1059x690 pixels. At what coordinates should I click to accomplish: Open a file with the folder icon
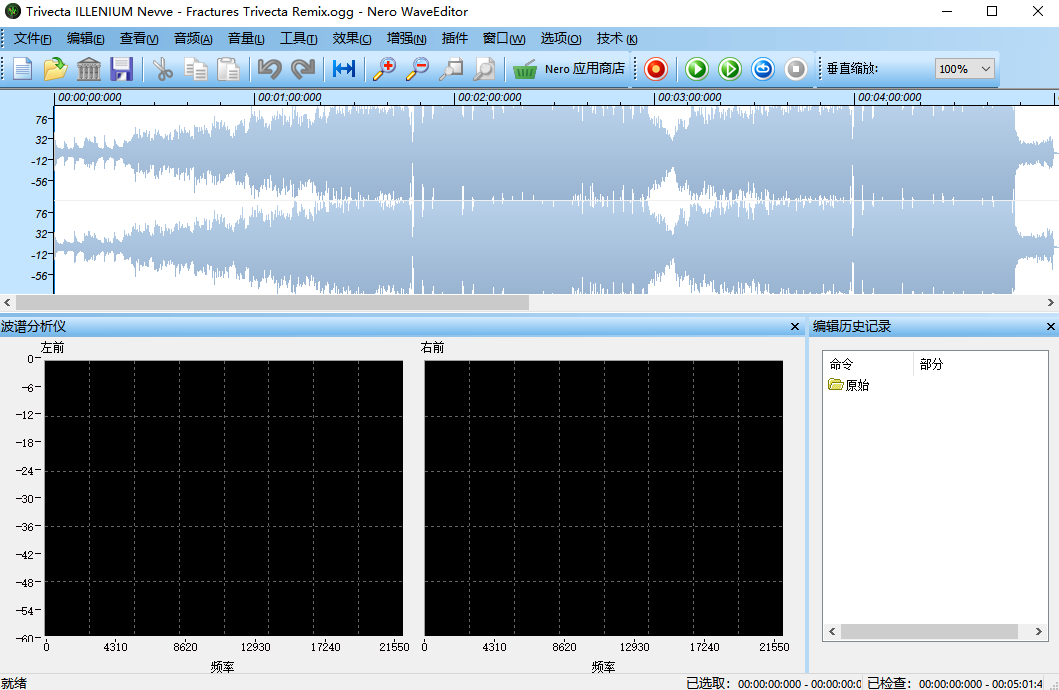[x=55, y=69]
